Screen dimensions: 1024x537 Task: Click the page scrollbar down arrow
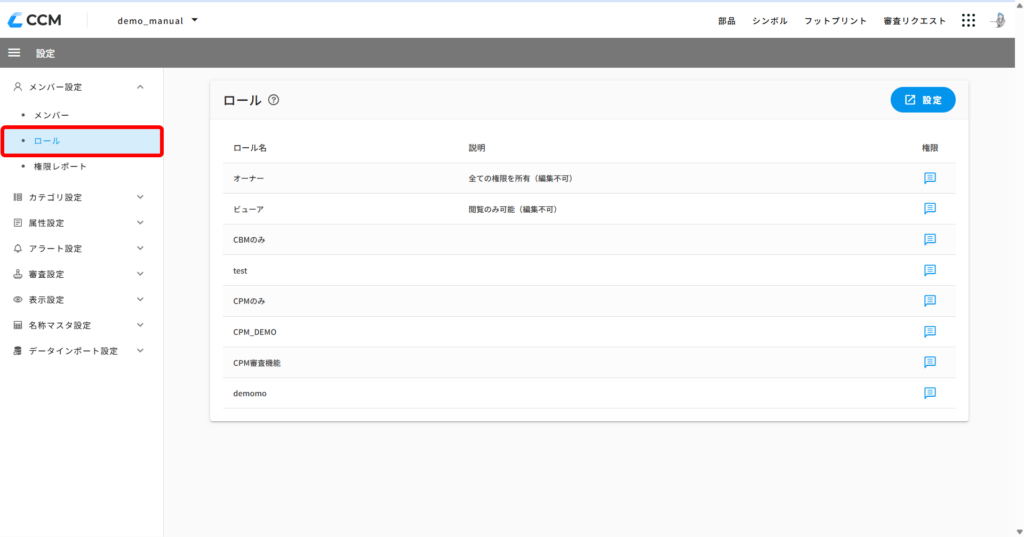tap(1019, 532)
